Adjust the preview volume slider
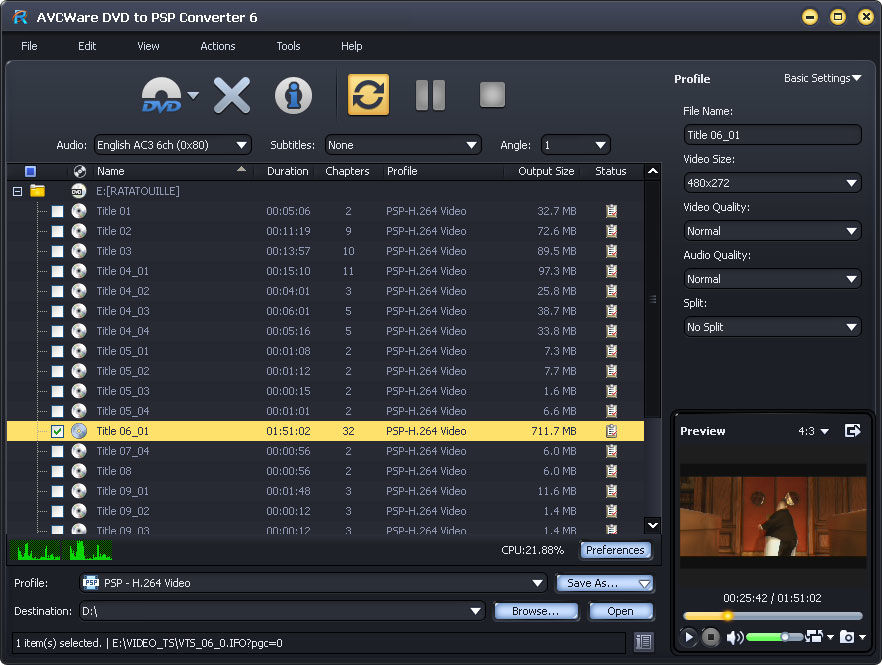Image resolution: width=882 pixels, height=665 pixels. point(774,637)
